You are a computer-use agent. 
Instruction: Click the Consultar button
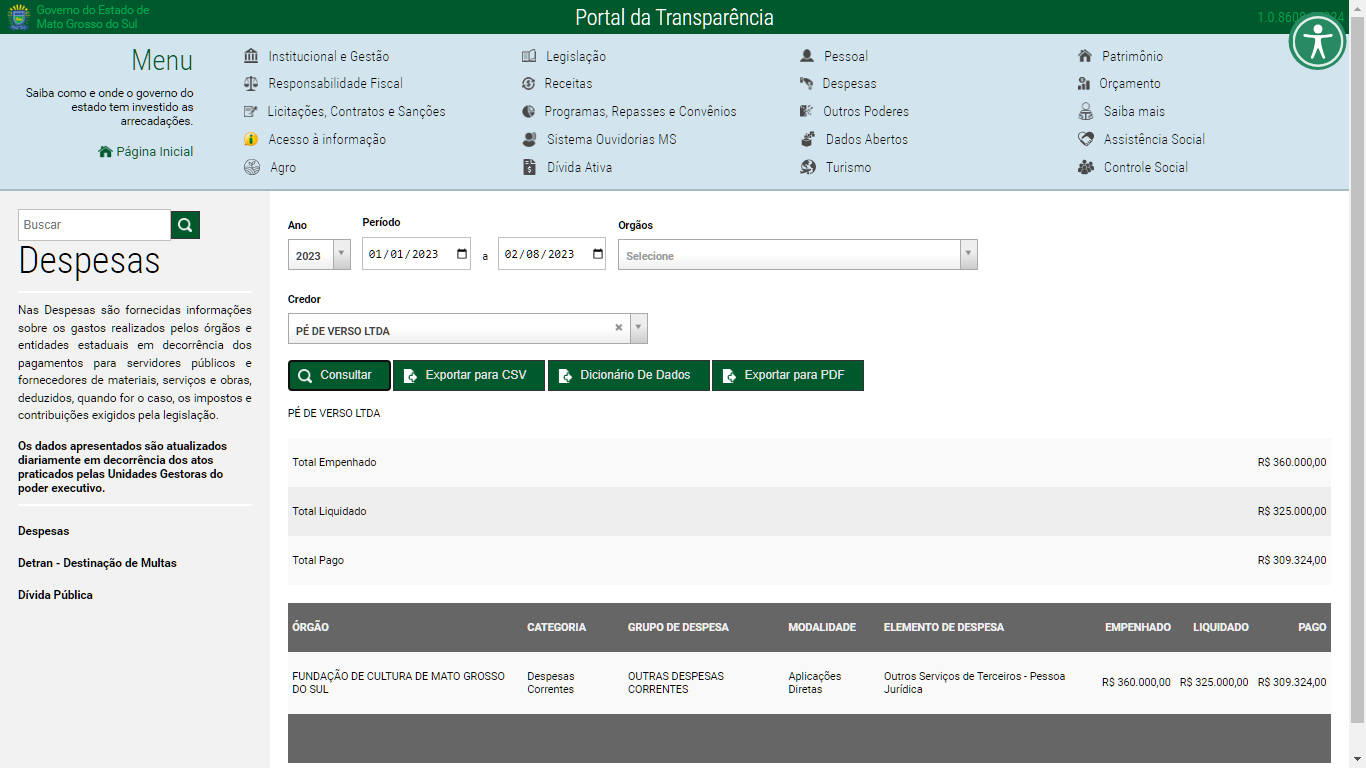pos(339,375)
